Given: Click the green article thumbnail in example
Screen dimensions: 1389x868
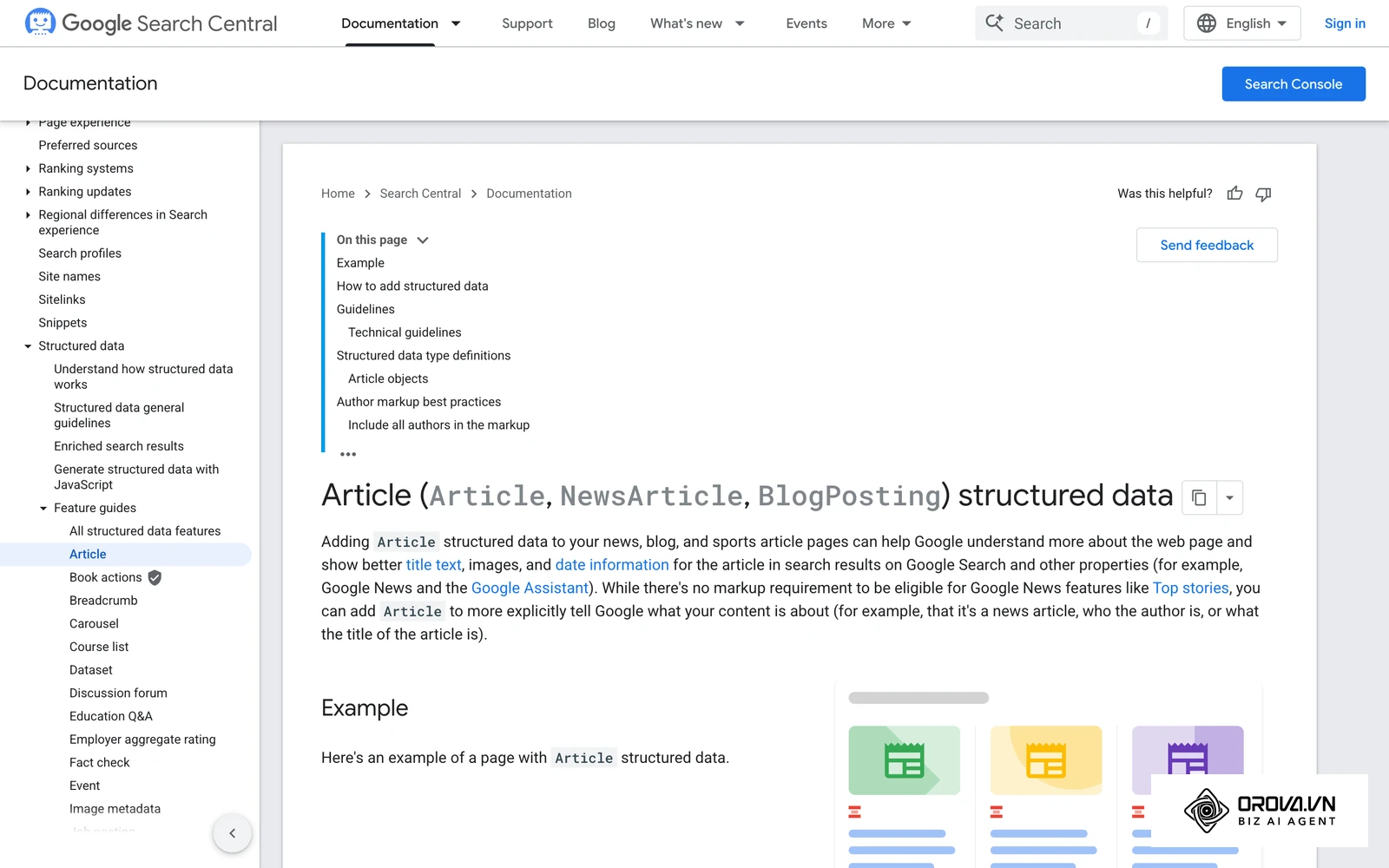Looking at the screenshot, I should tap(904, 760).
